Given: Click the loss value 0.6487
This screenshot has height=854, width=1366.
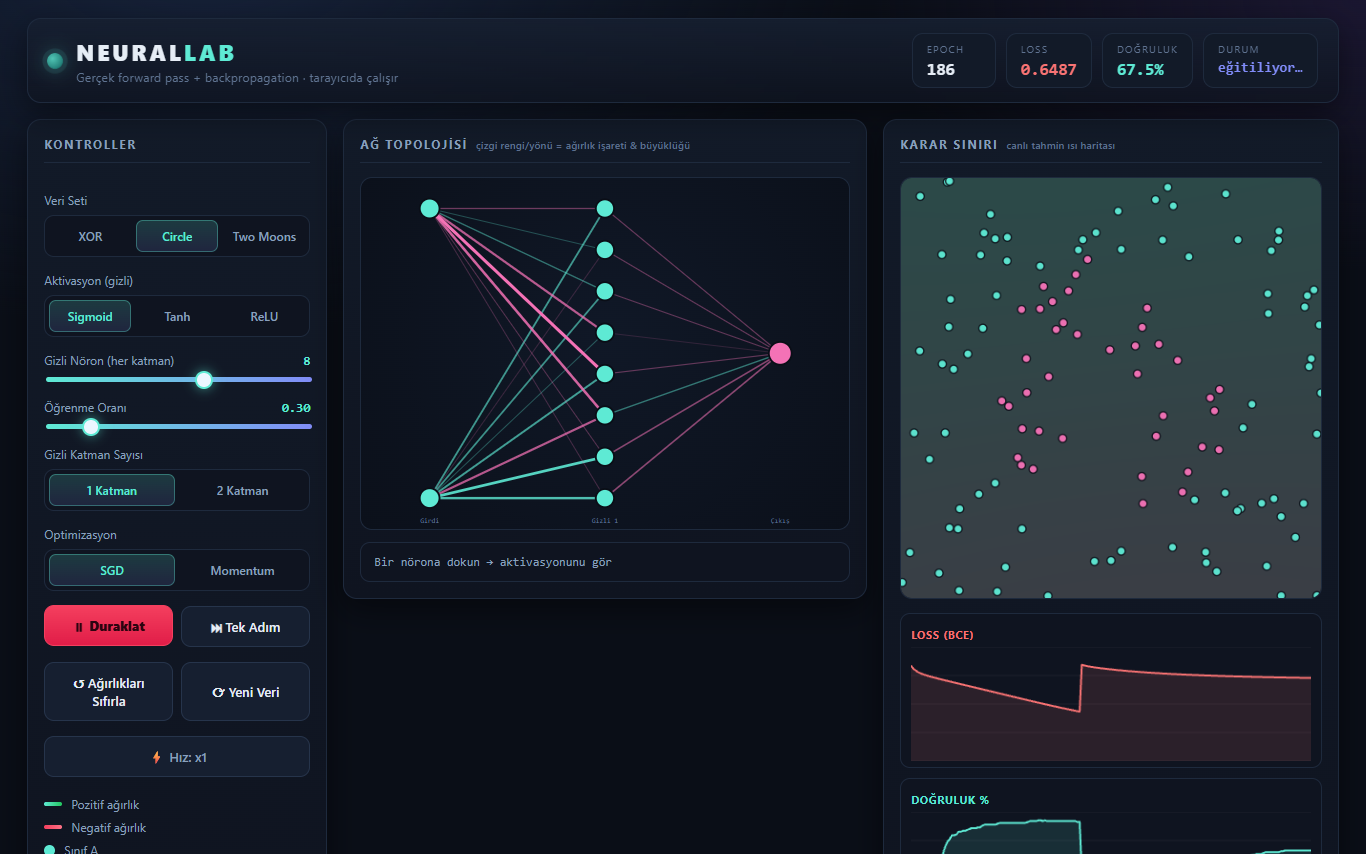Looking at the screenshot, I should 1048,69.
